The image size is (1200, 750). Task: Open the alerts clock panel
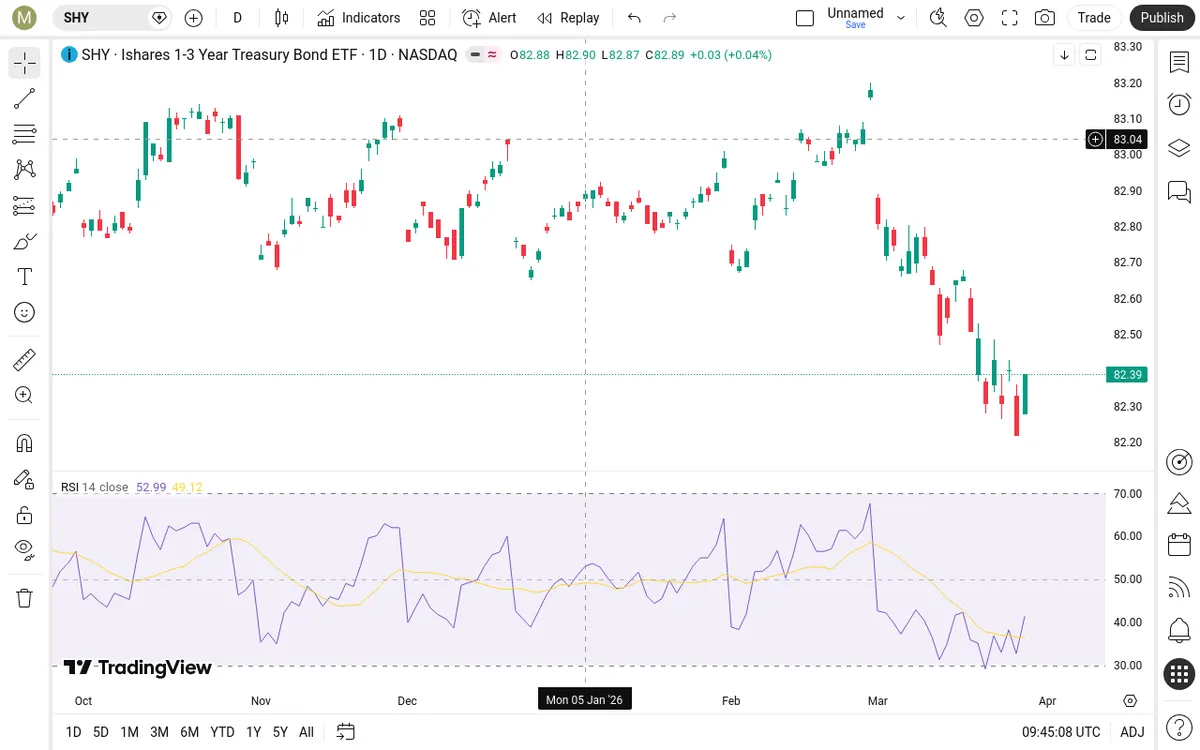1179,104
